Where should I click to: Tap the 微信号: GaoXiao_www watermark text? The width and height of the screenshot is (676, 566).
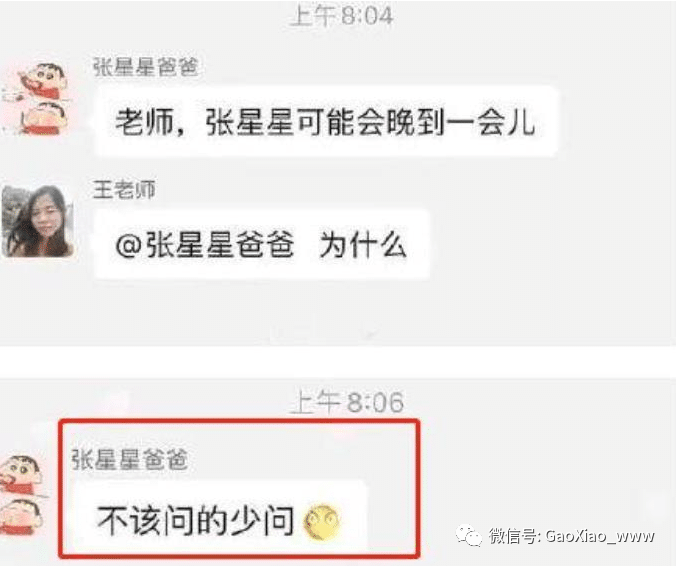tap(572, 536)
